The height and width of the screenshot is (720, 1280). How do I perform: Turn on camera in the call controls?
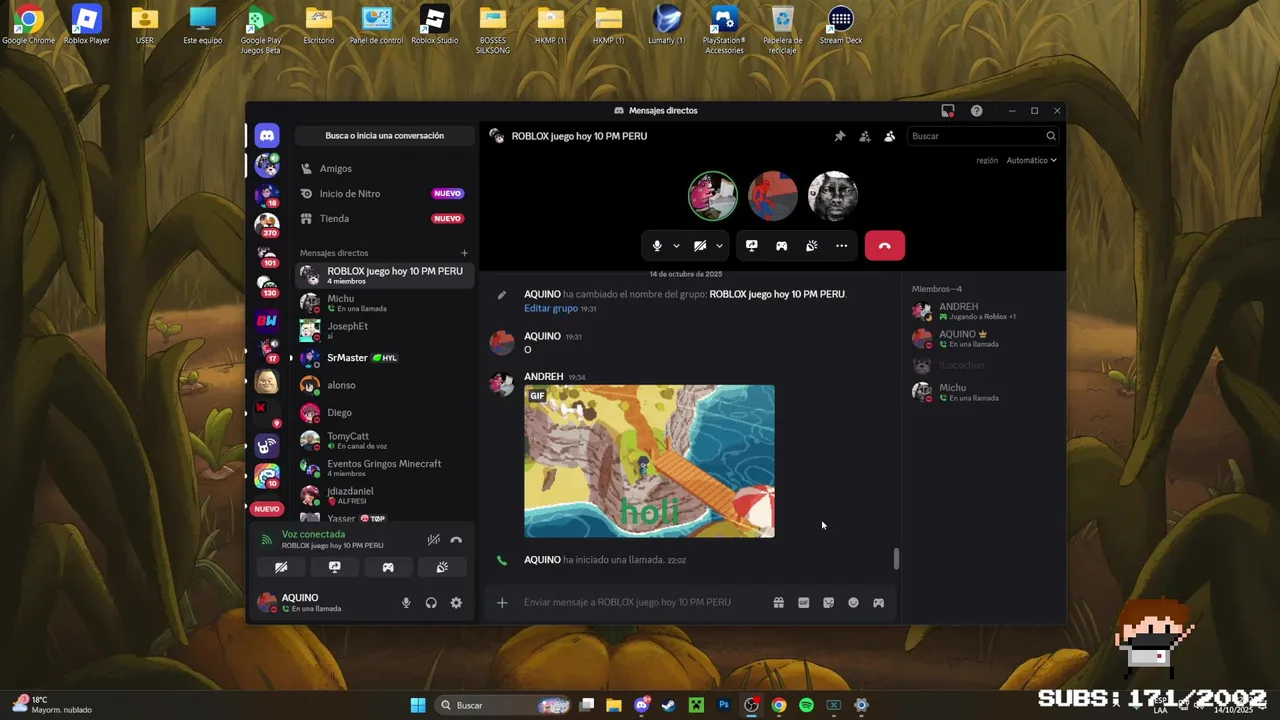(x=700, y=246)
